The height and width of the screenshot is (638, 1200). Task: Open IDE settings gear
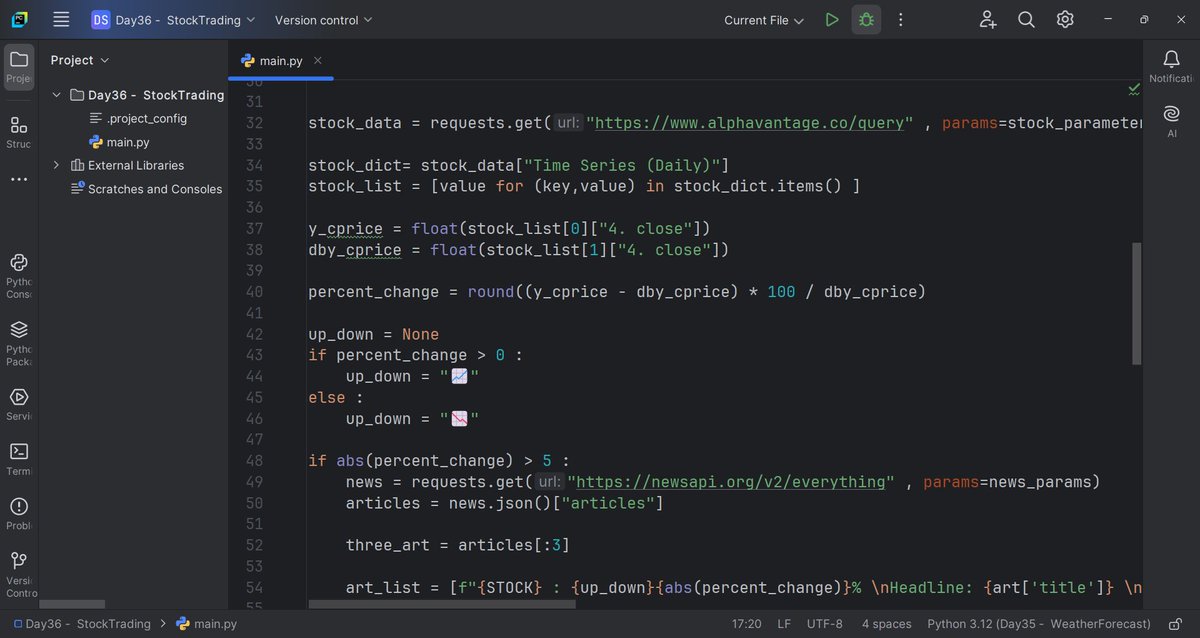(1065, 19)
